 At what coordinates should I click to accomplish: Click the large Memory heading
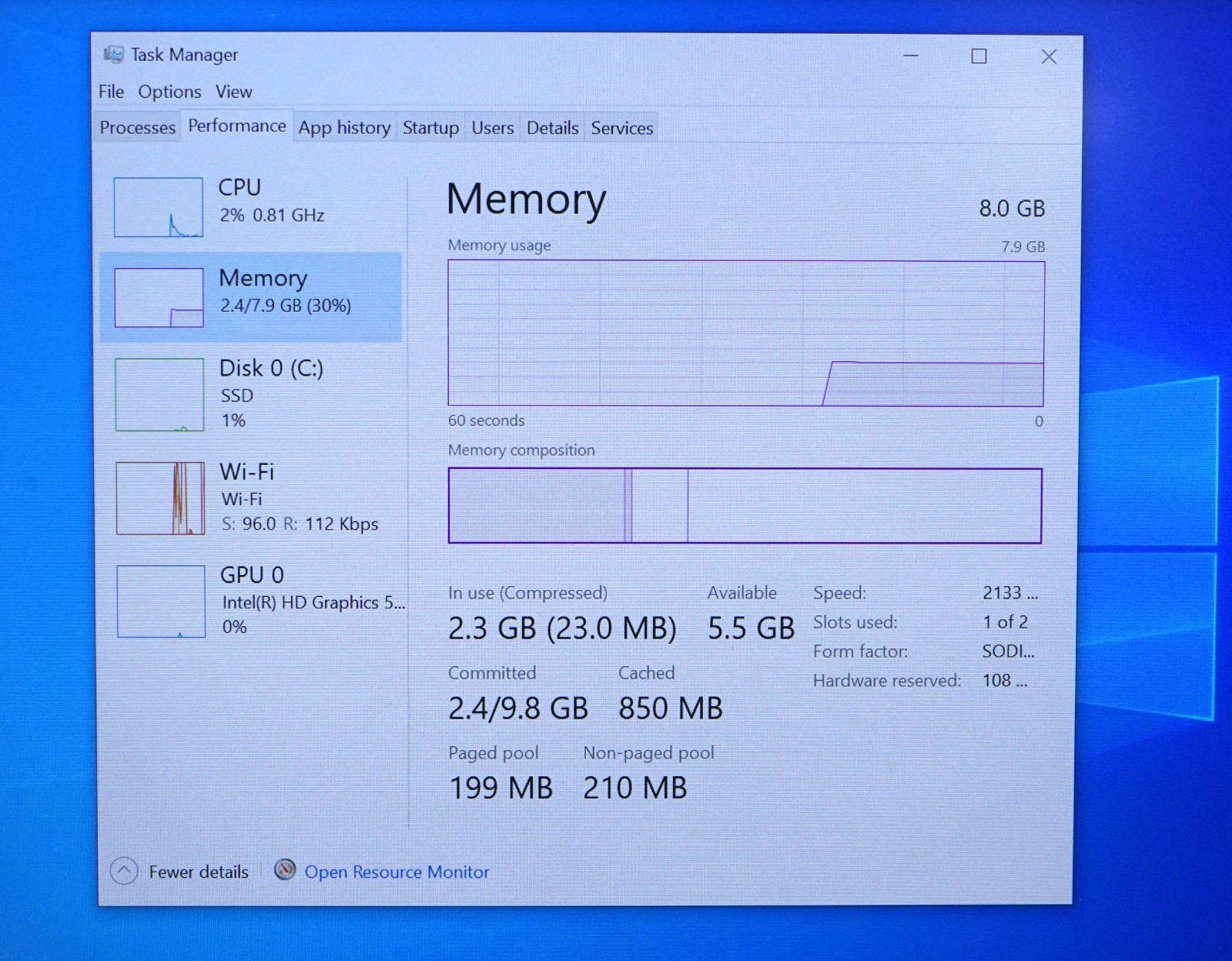tap(526, 200)
